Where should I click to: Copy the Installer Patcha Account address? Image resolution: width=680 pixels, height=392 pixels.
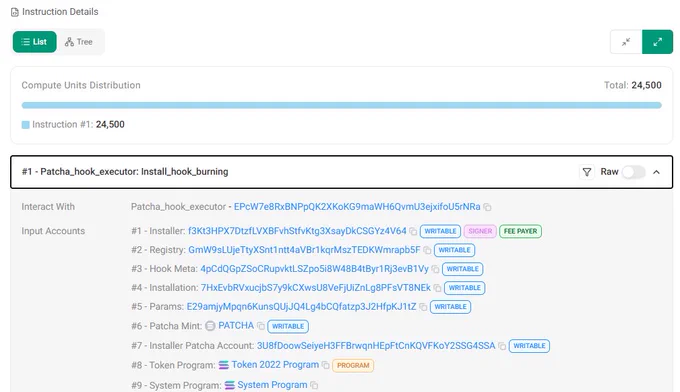502,346
